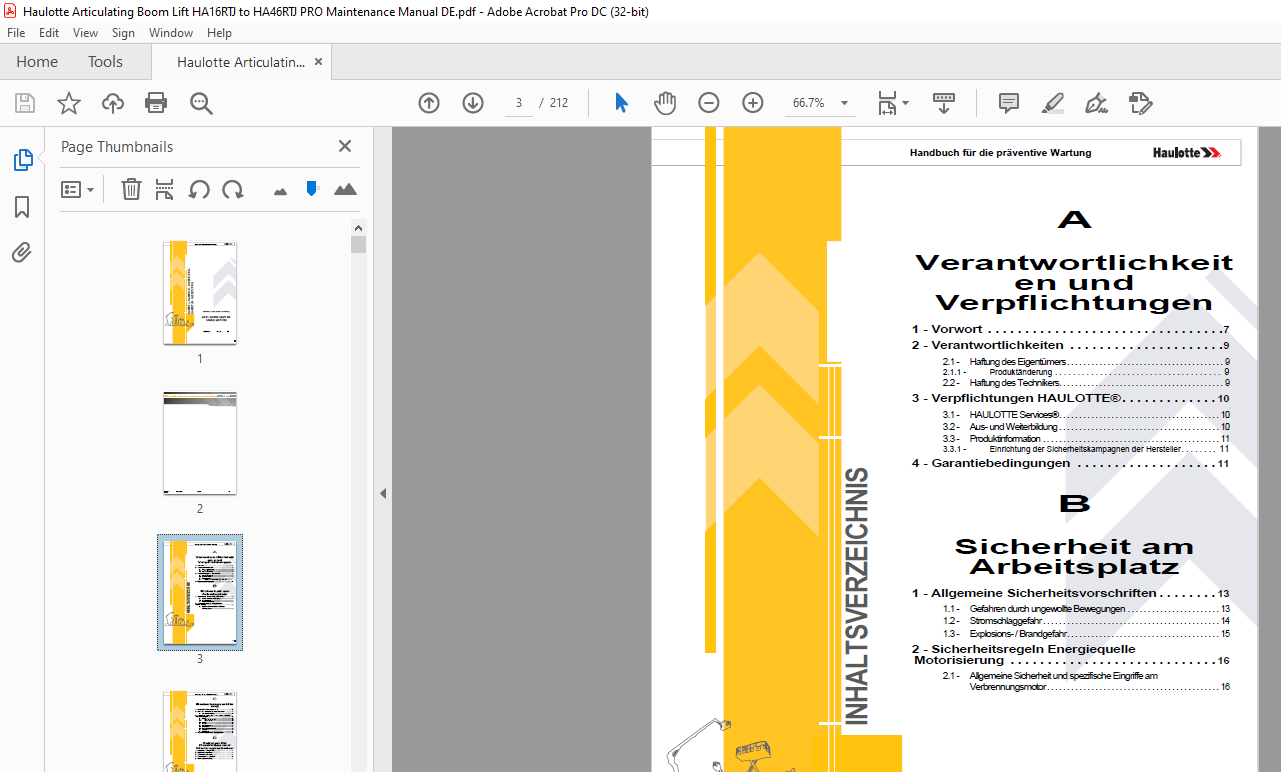Switch to the Tools tab
The image size is (1281, 772).
(x=105, y=62)
